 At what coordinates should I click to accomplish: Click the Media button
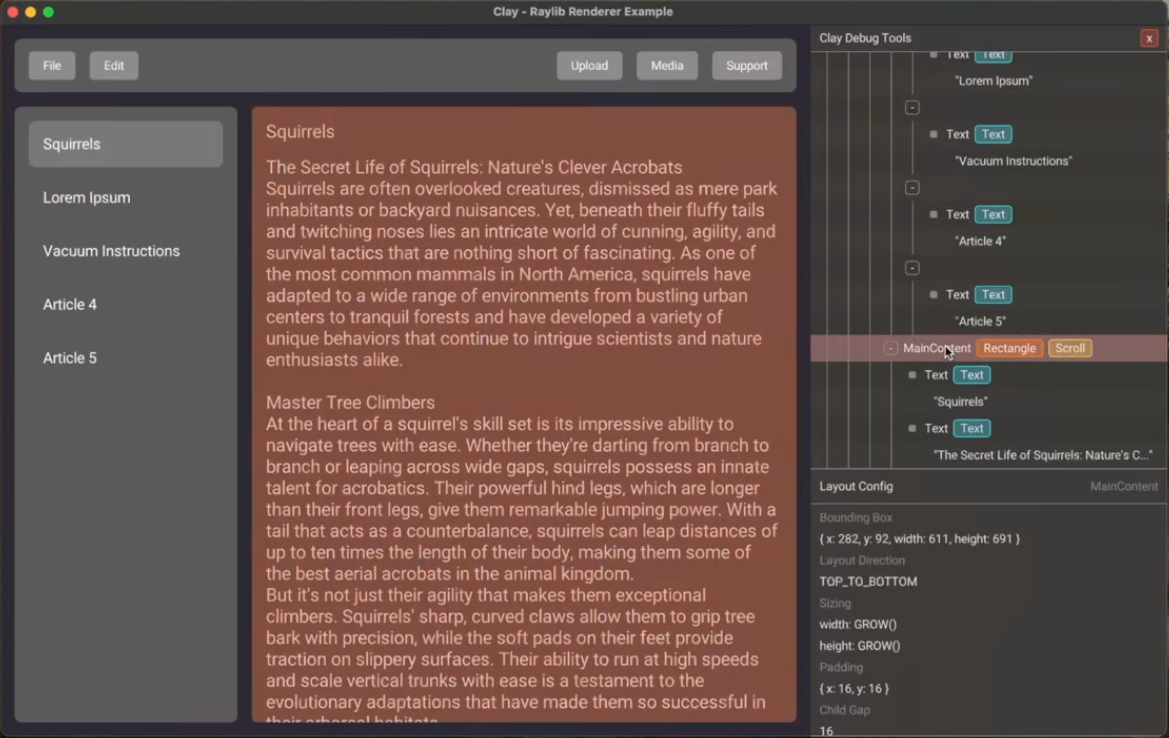coord(667,65)
